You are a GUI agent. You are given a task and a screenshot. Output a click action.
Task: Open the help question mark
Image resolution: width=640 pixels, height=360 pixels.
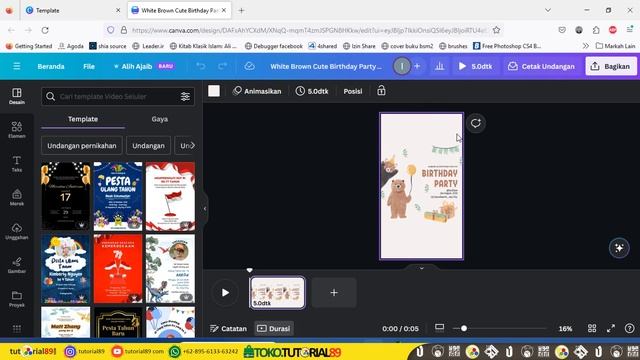(629, 329)
